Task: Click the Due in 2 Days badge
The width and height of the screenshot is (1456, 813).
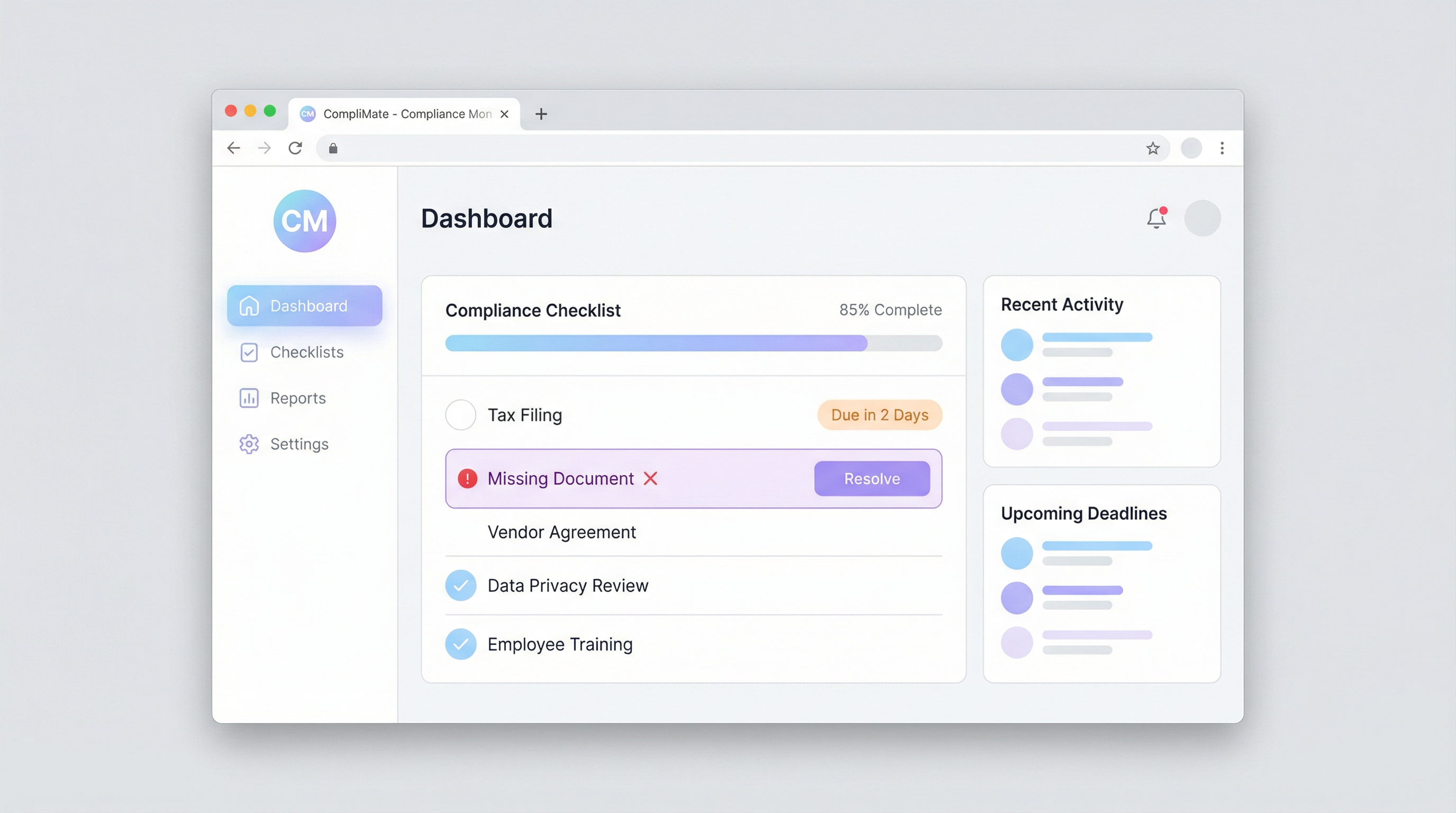Action: click(879, 415)
